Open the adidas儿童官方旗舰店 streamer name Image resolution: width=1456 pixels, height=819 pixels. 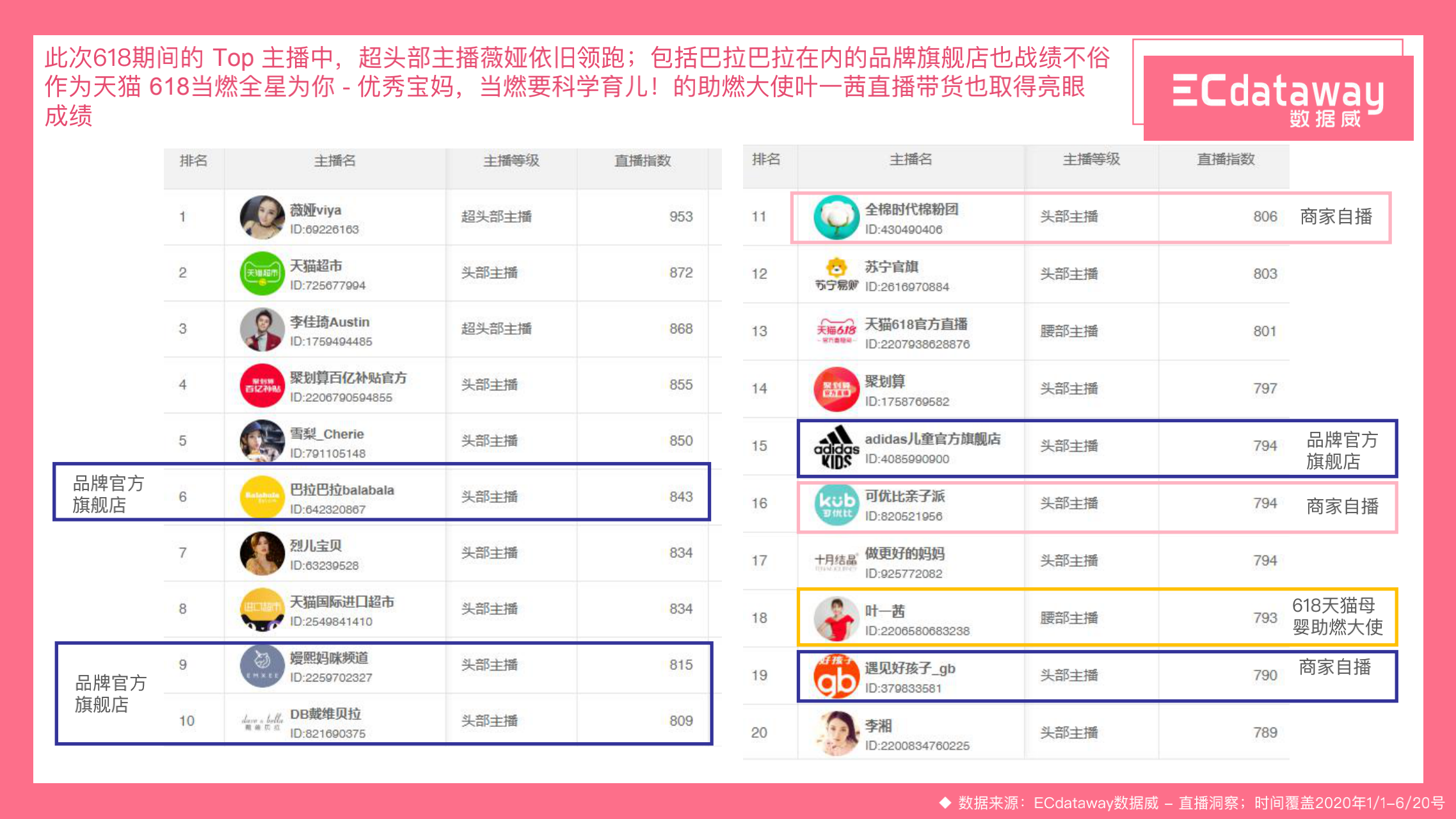[x=932, y=440]
